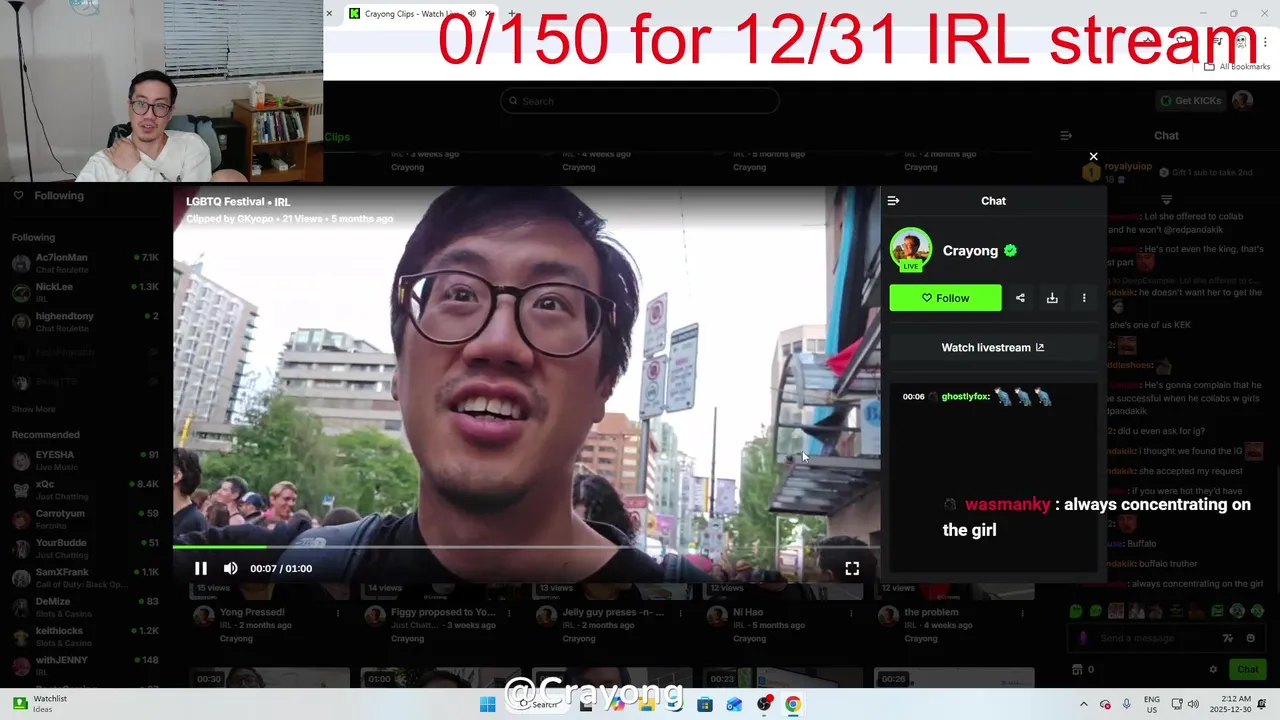Viewport: 1280px width, 720px height.
Task: Show hidden system tray icons
Action: click(1083, 704)
